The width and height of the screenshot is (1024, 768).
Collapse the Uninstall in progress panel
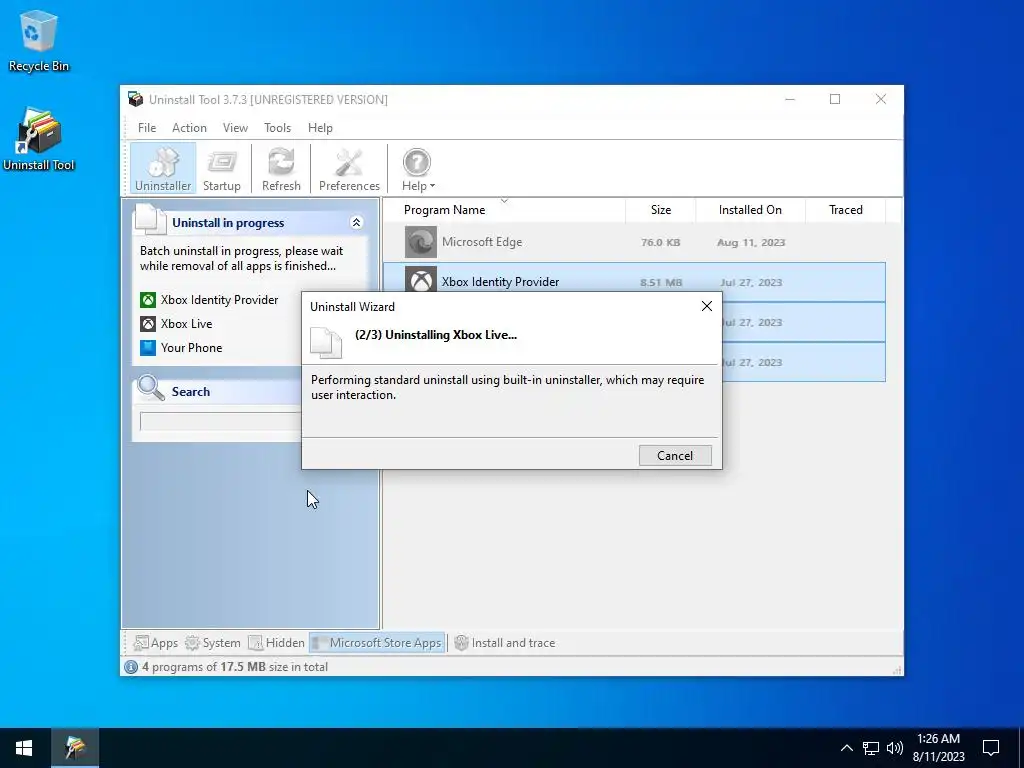click(357, 223)
